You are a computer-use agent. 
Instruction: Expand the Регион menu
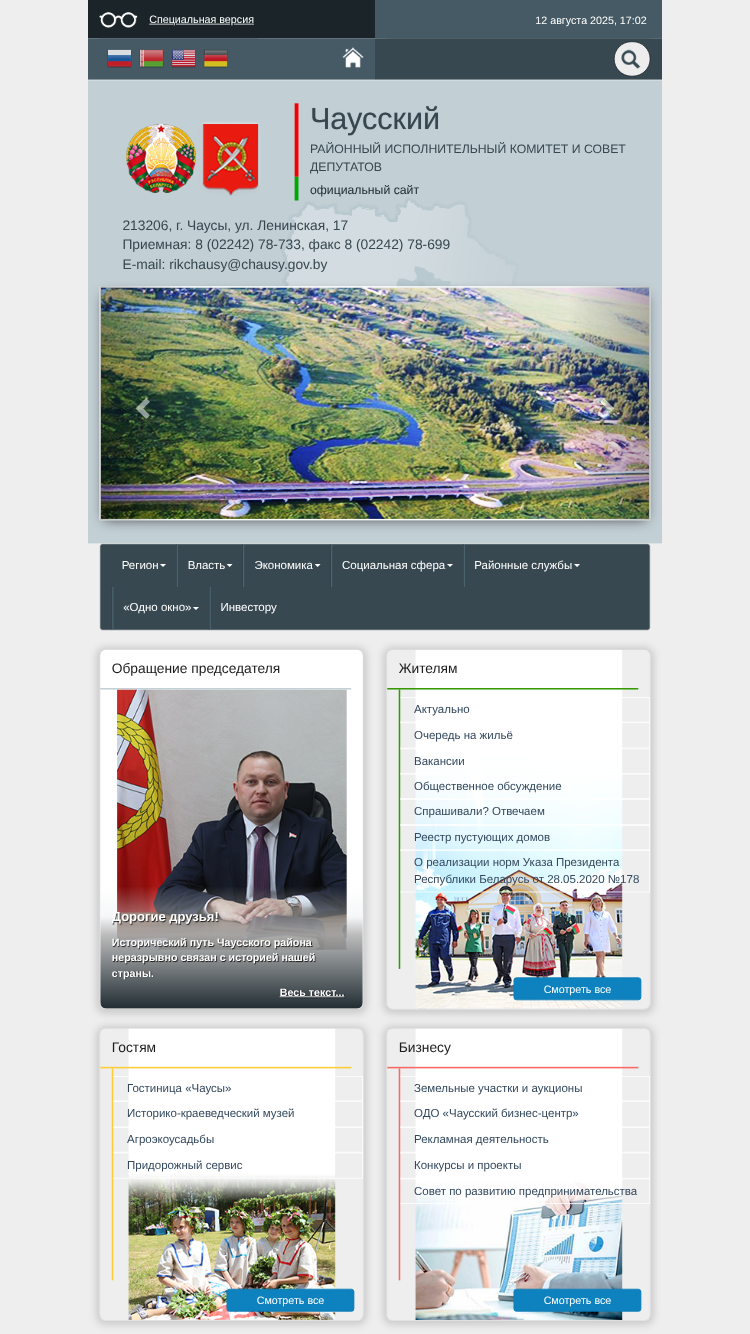point(144,565)
